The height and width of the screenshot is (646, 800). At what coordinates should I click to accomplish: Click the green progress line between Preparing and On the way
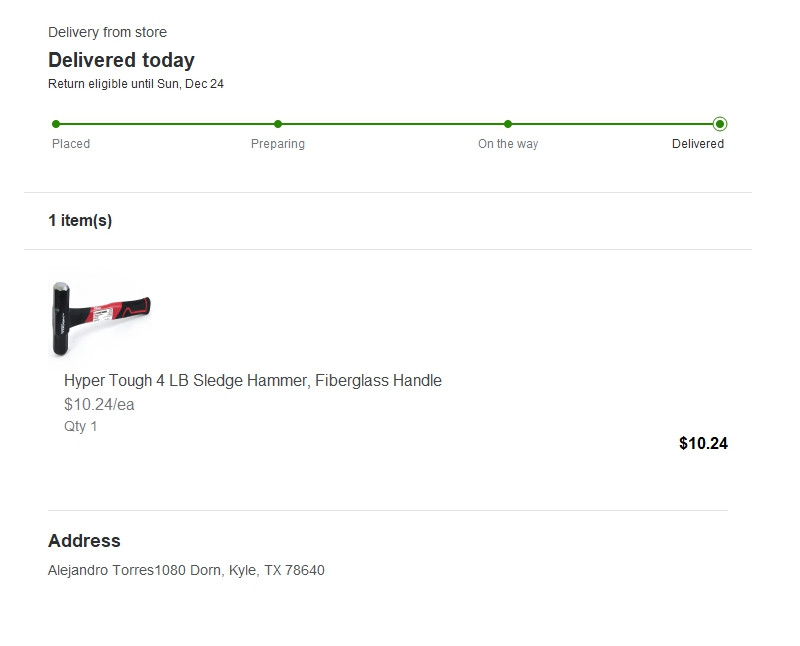click(393, 124)
